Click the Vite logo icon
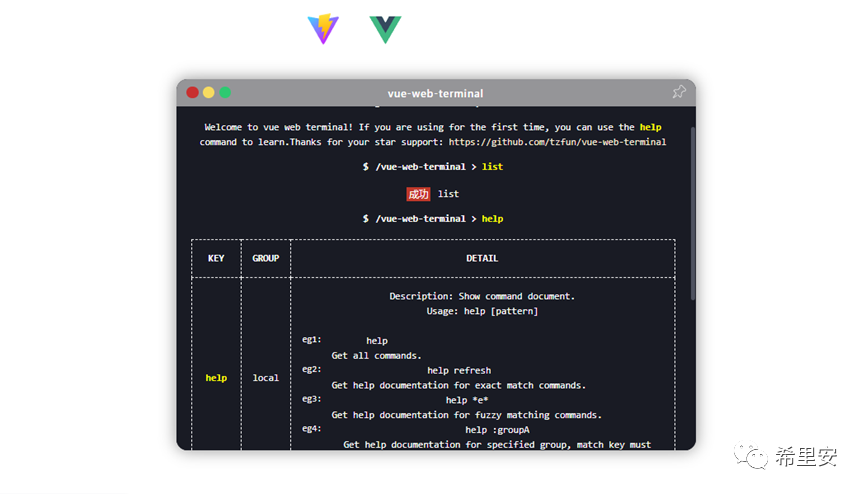865x494 pixels. [323, 29]
